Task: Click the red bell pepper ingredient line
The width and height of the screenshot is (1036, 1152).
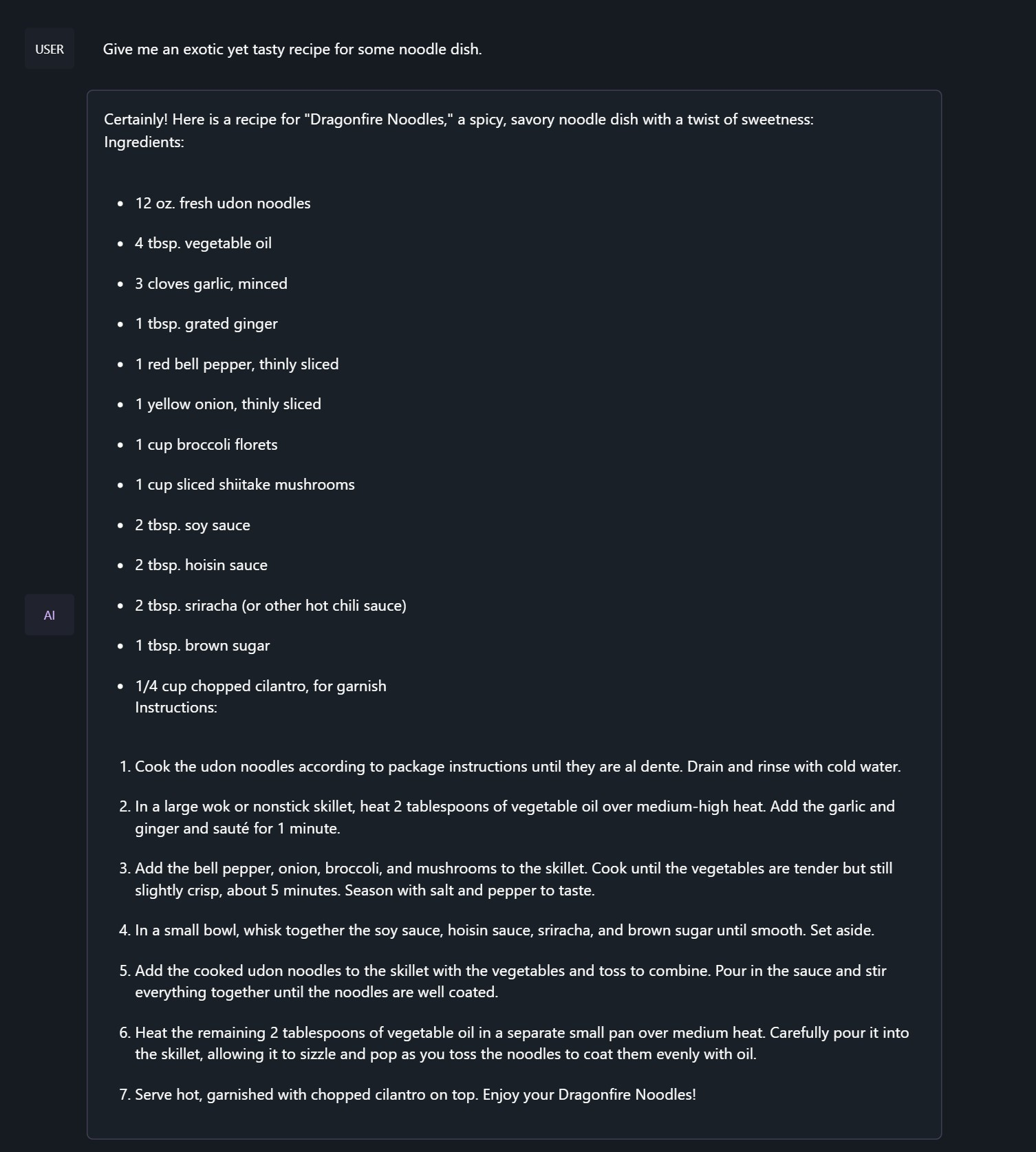Action: [x=237, y=365]
